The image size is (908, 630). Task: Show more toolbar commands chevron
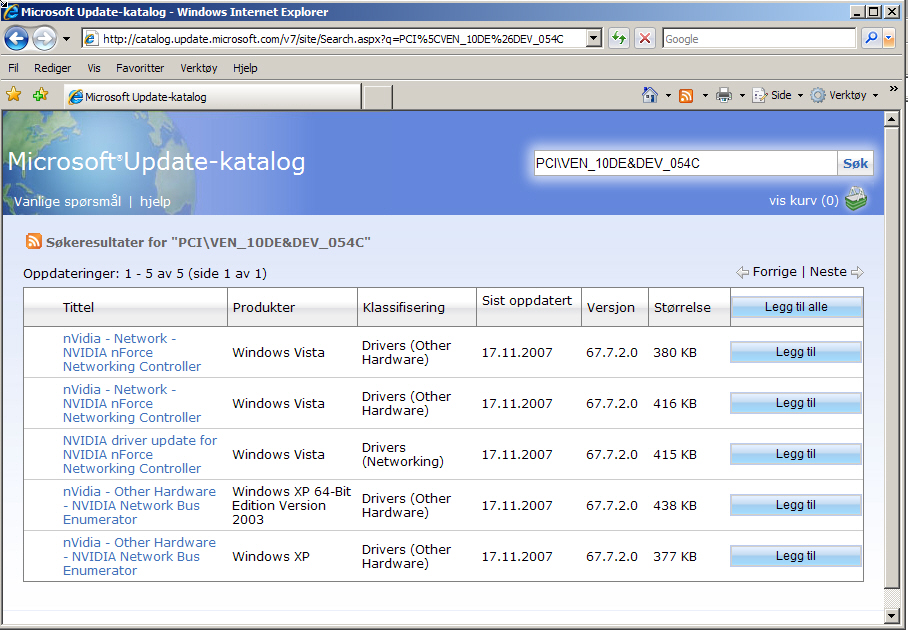[x=894, y=89]
